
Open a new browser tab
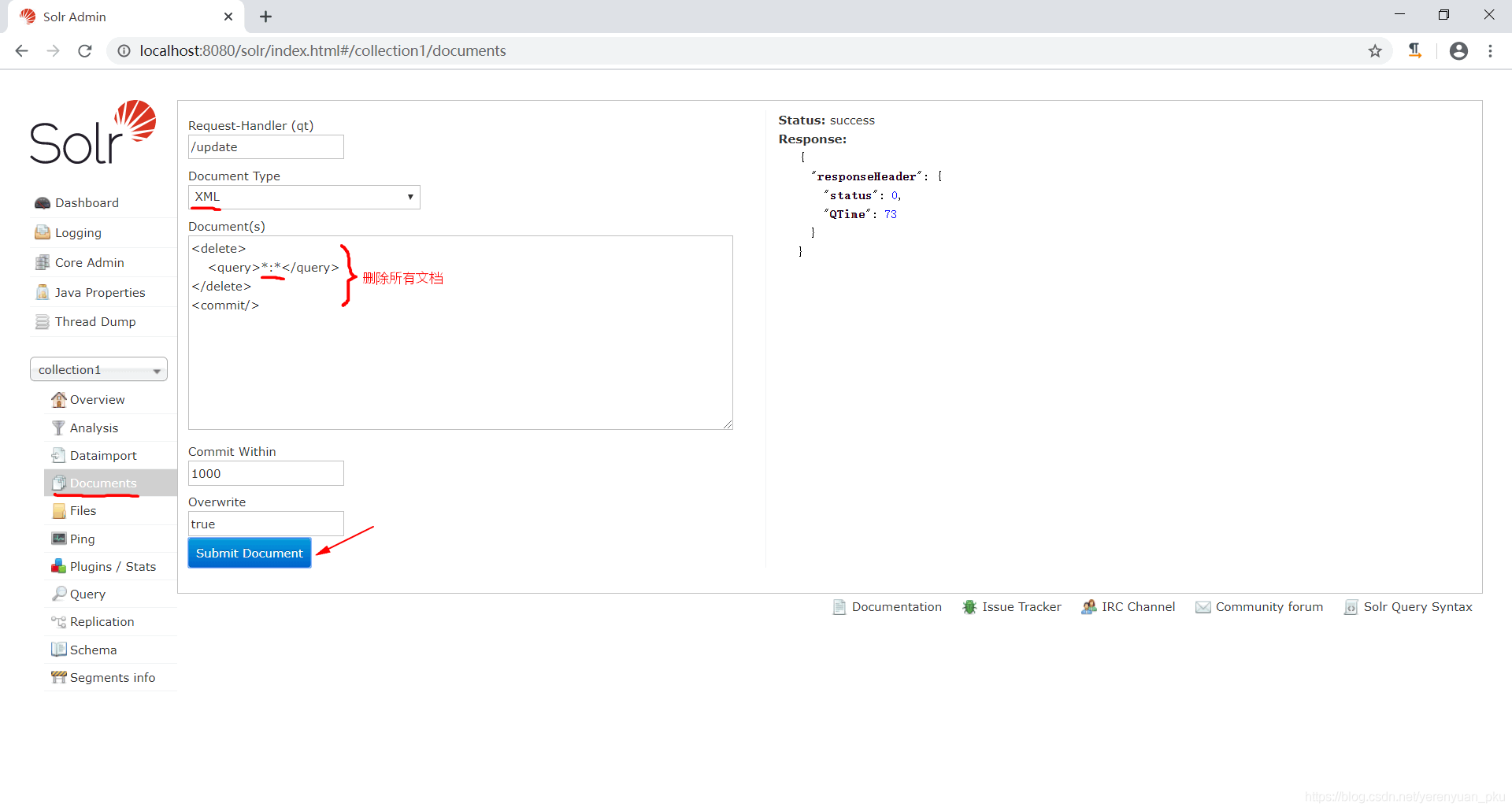click(266, 17)
